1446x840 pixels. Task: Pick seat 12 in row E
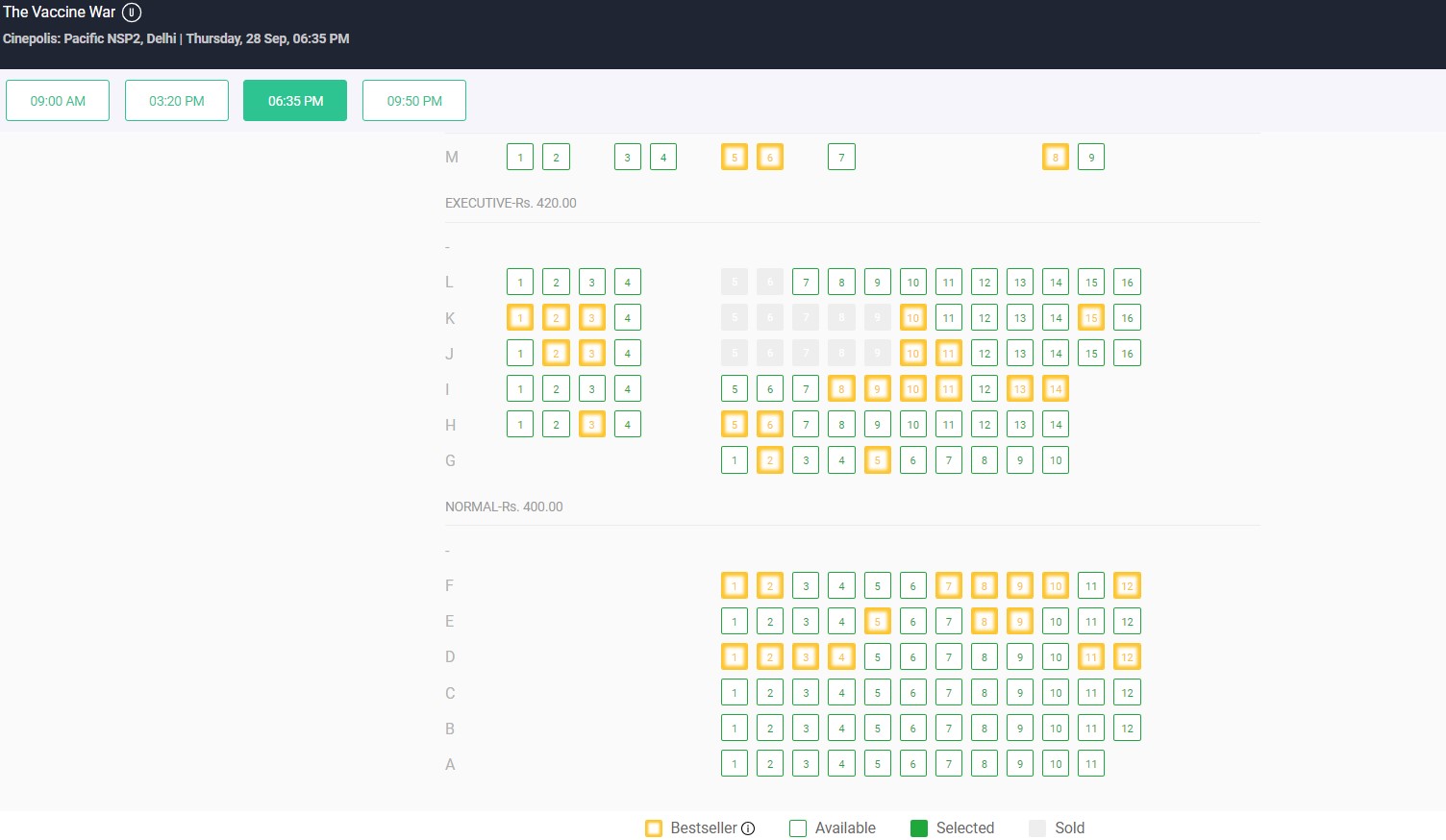pyautogui.click(x=1127, y=622)
